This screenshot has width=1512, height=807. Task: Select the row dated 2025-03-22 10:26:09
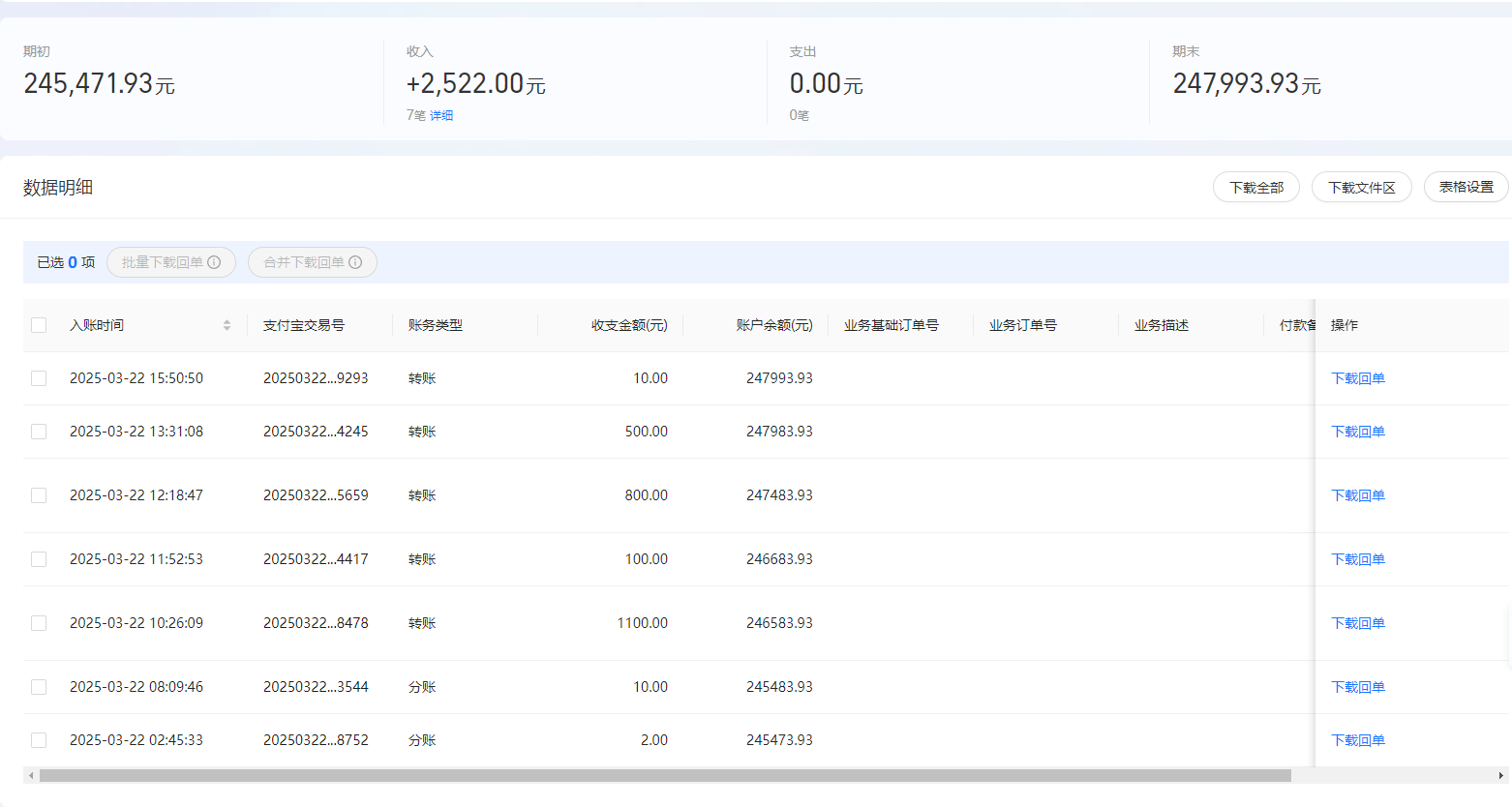(39, 623)
